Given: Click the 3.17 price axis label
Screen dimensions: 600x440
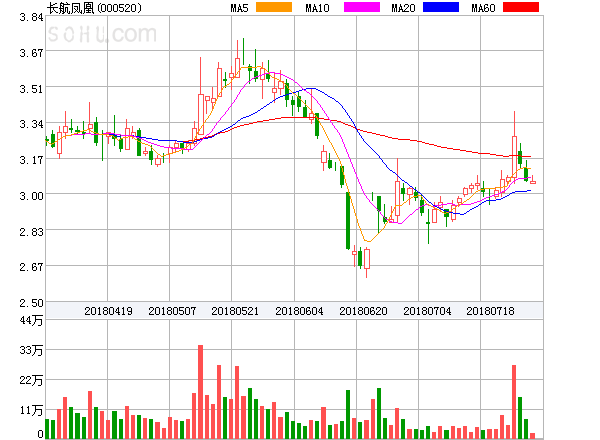Looking at the screenshot, I should 31,160.
